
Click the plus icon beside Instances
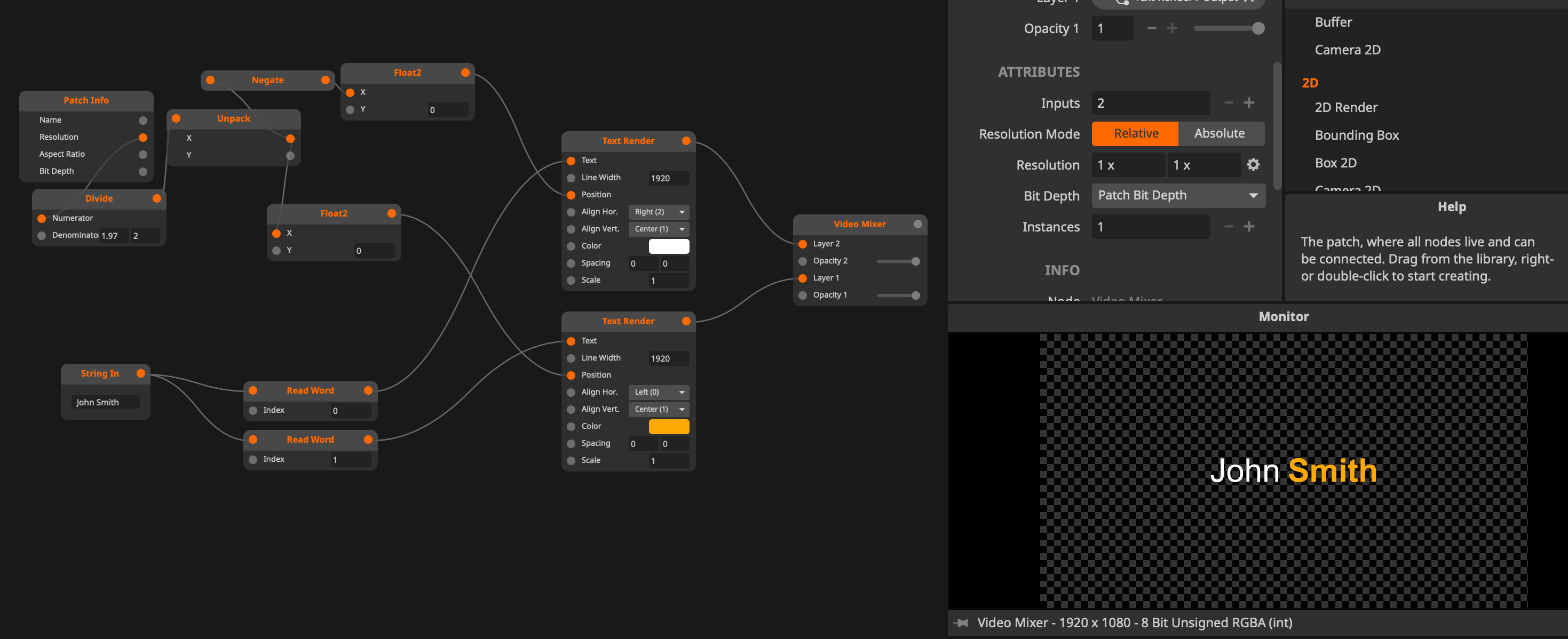pos(1248,226)
